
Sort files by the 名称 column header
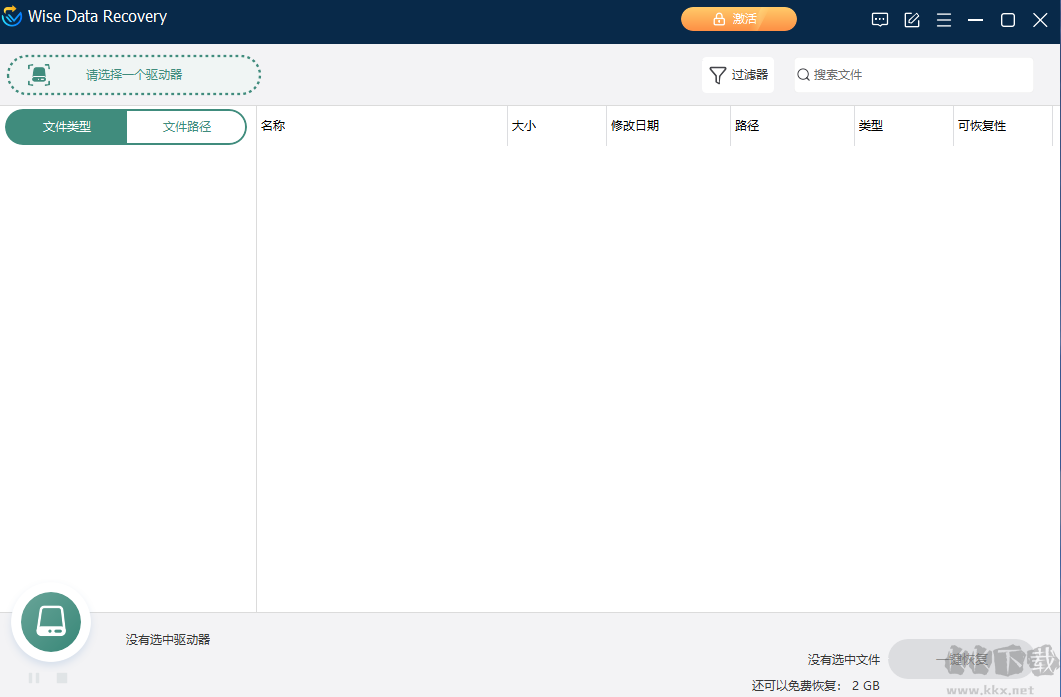point(271,125)
